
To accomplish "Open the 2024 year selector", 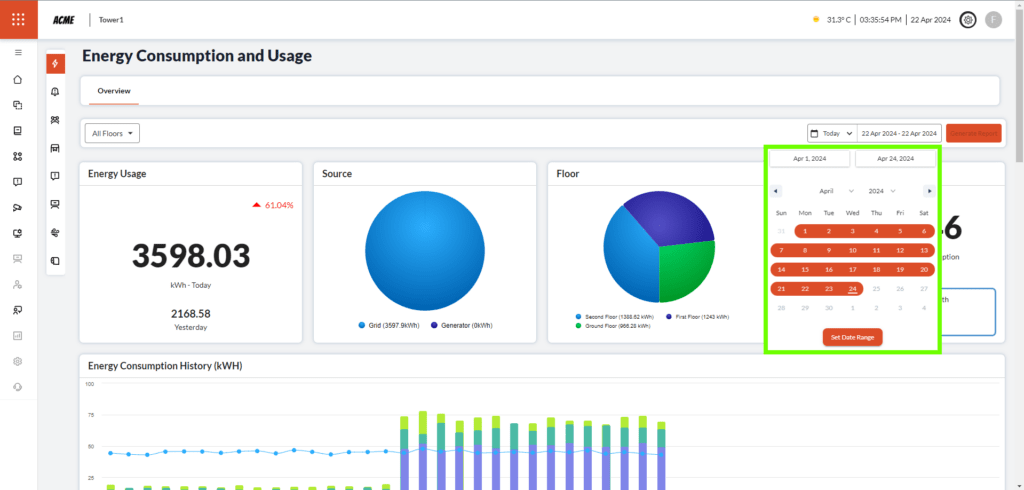I will pyautogui.click(x=881, y=190).
